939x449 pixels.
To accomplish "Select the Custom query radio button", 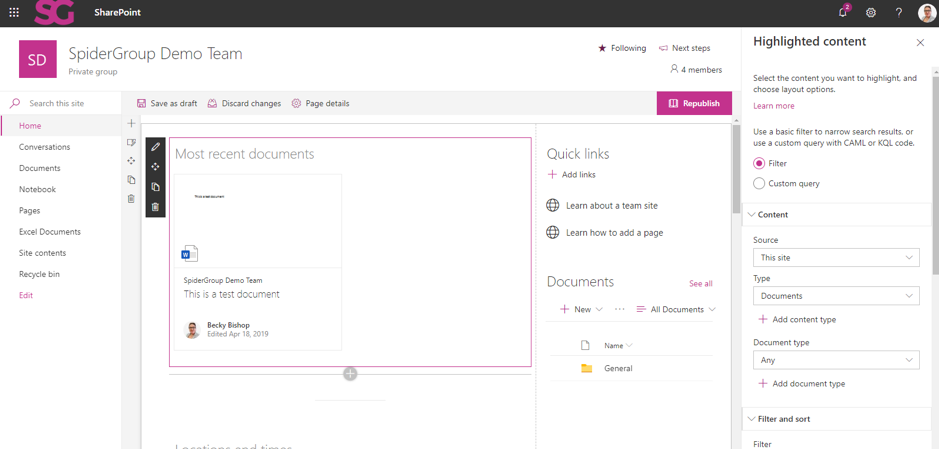I will (759, 183).
